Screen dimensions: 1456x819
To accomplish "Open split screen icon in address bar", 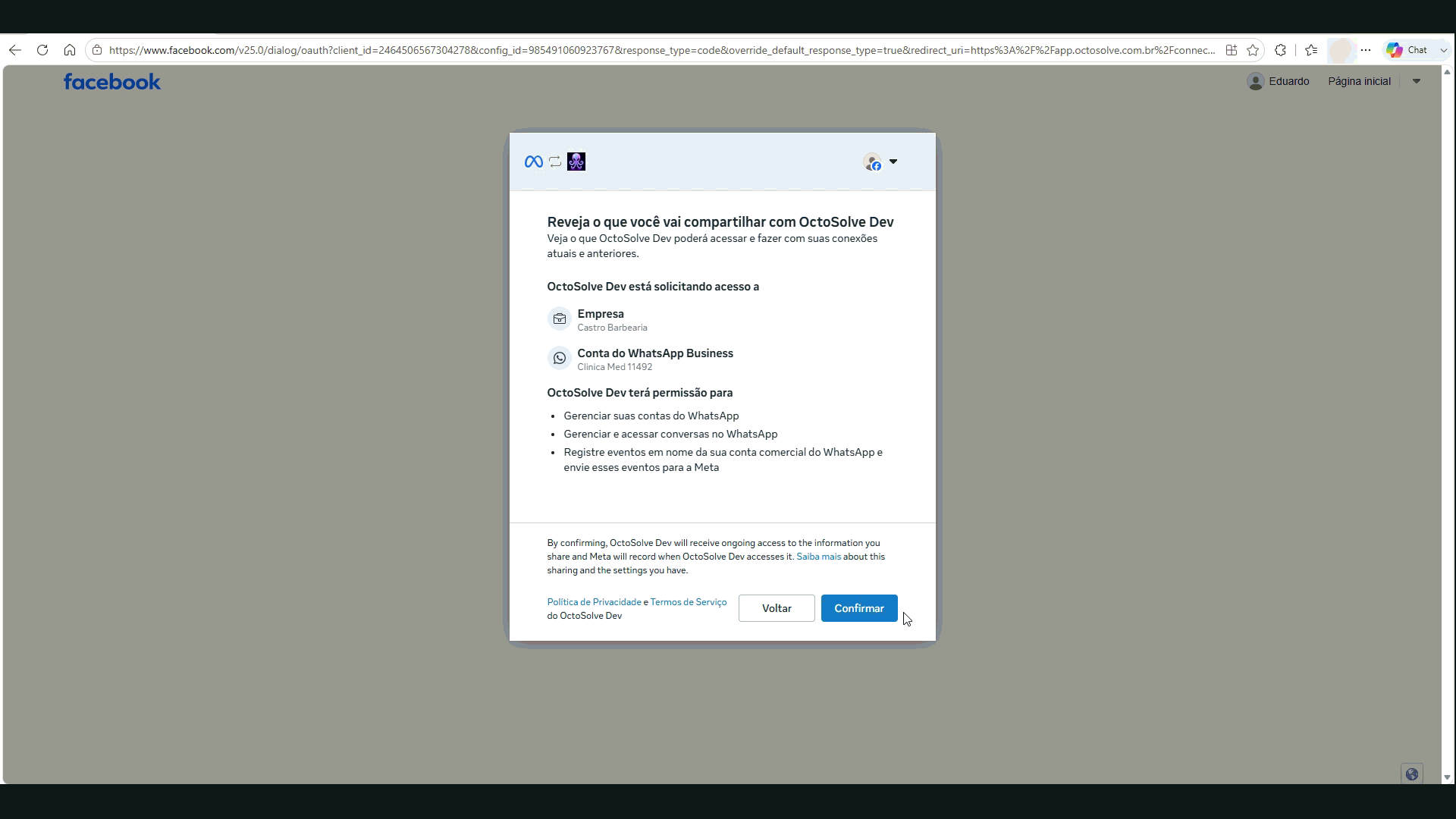I will click(x=1232, y=50).
